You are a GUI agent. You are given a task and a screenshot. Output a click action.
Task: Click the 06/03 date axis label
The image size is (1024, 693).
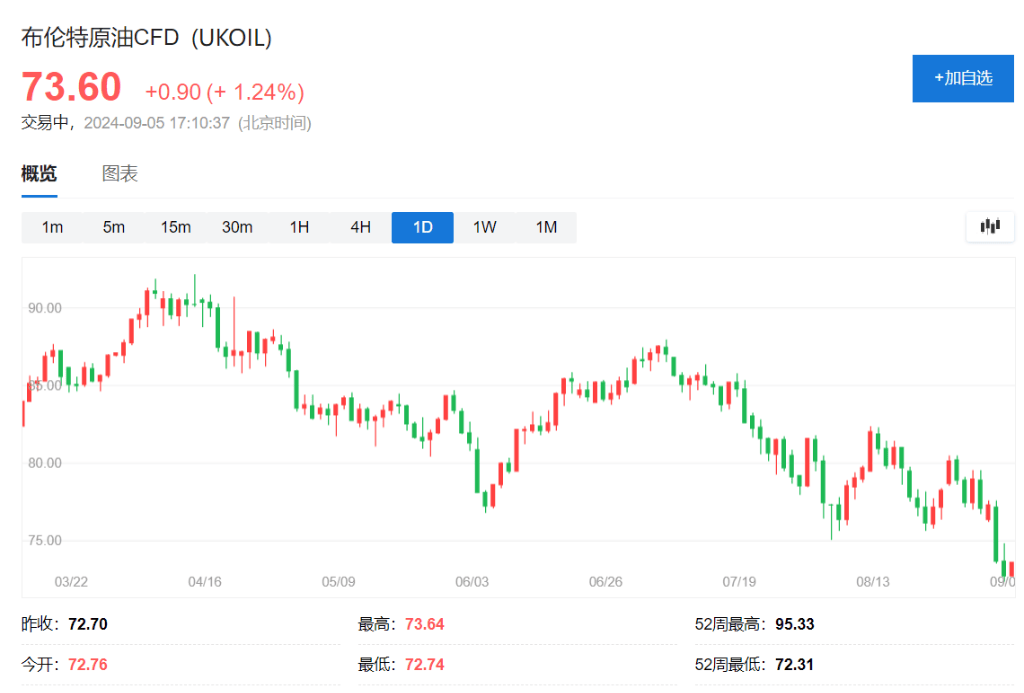coord(472,582)
